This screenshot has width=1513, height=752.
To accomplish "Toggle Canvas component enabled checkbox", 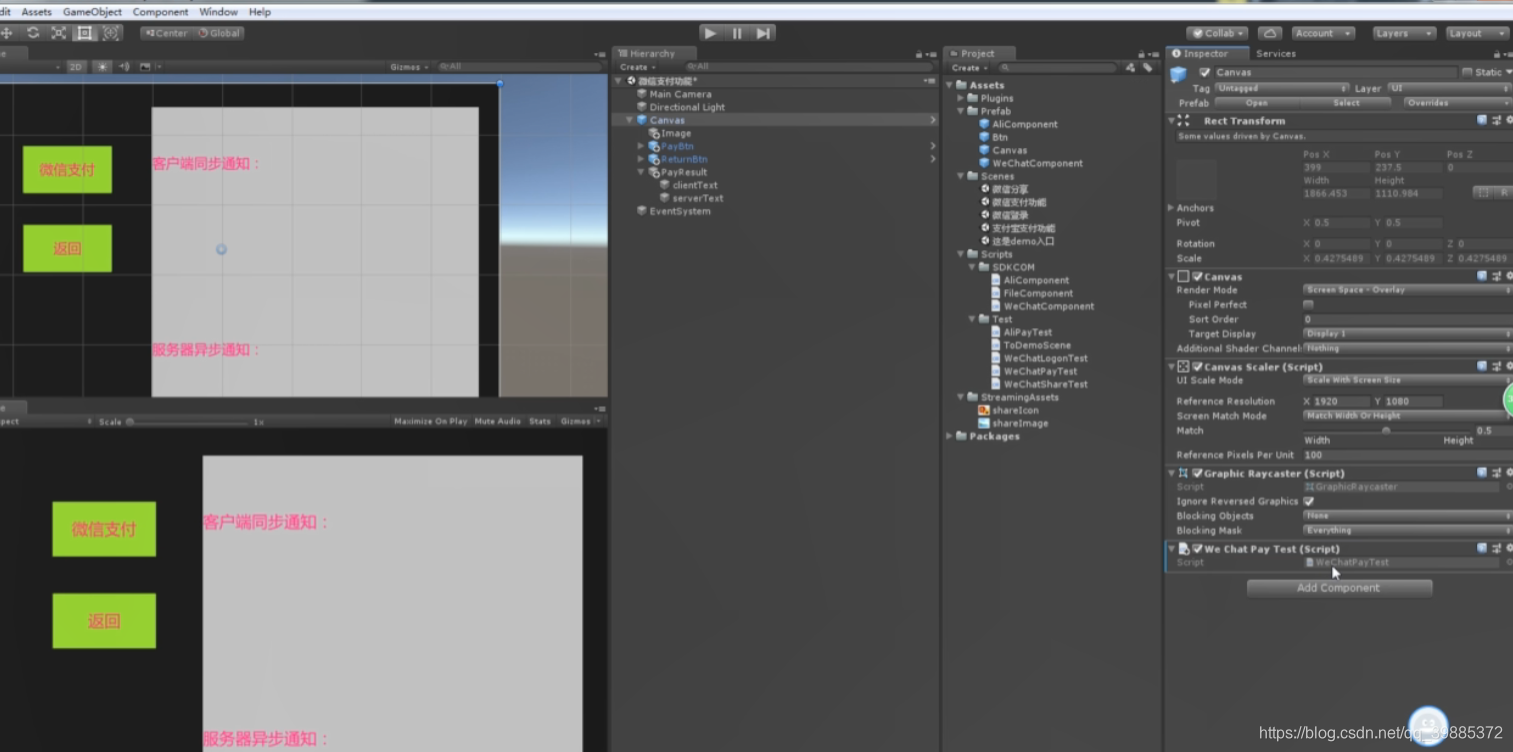I will tap(1197, 276).
